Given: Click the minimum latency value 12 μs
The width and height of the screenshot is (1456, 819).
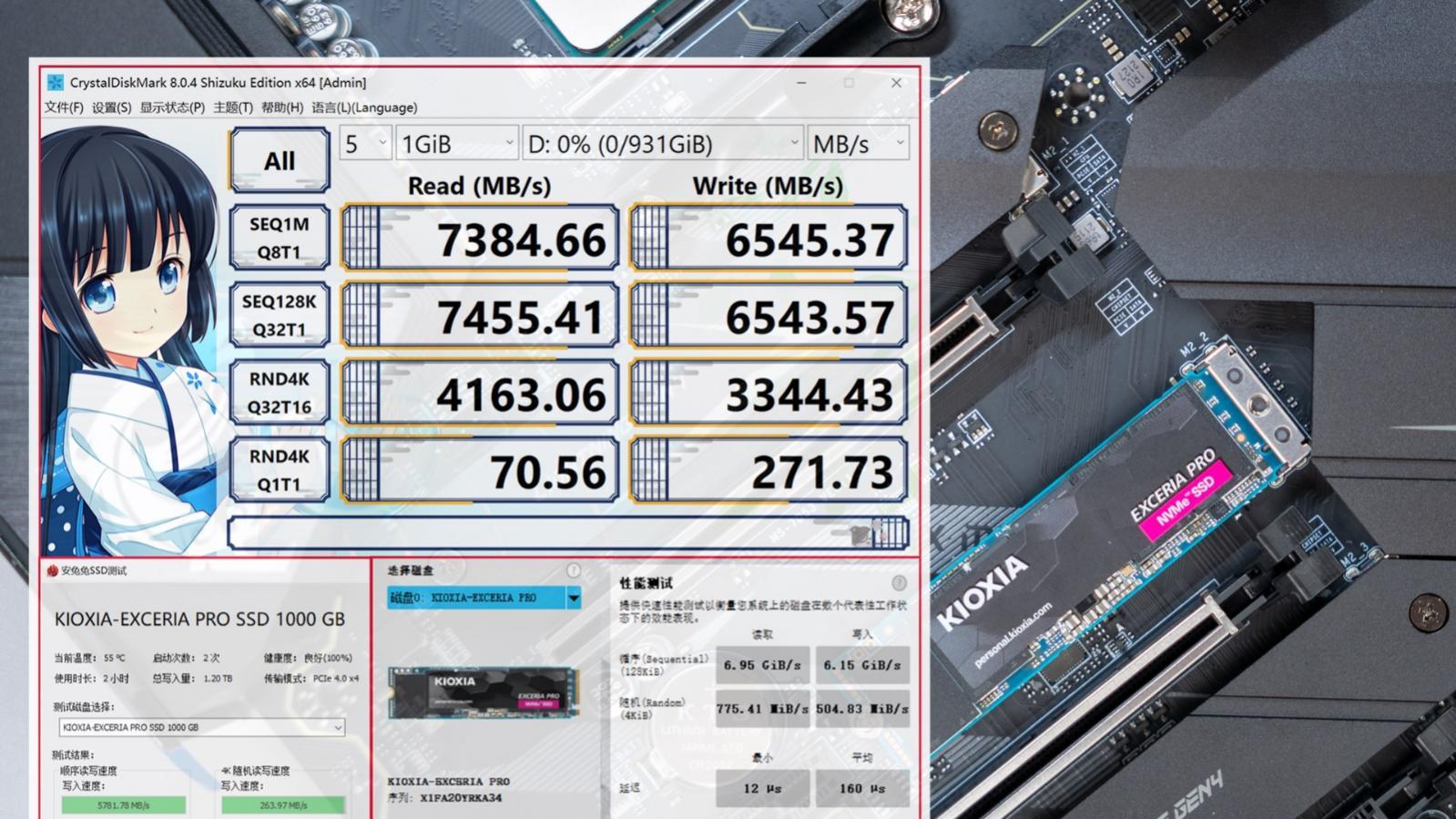Looking at the screenshot, I should tap(762, 788).
